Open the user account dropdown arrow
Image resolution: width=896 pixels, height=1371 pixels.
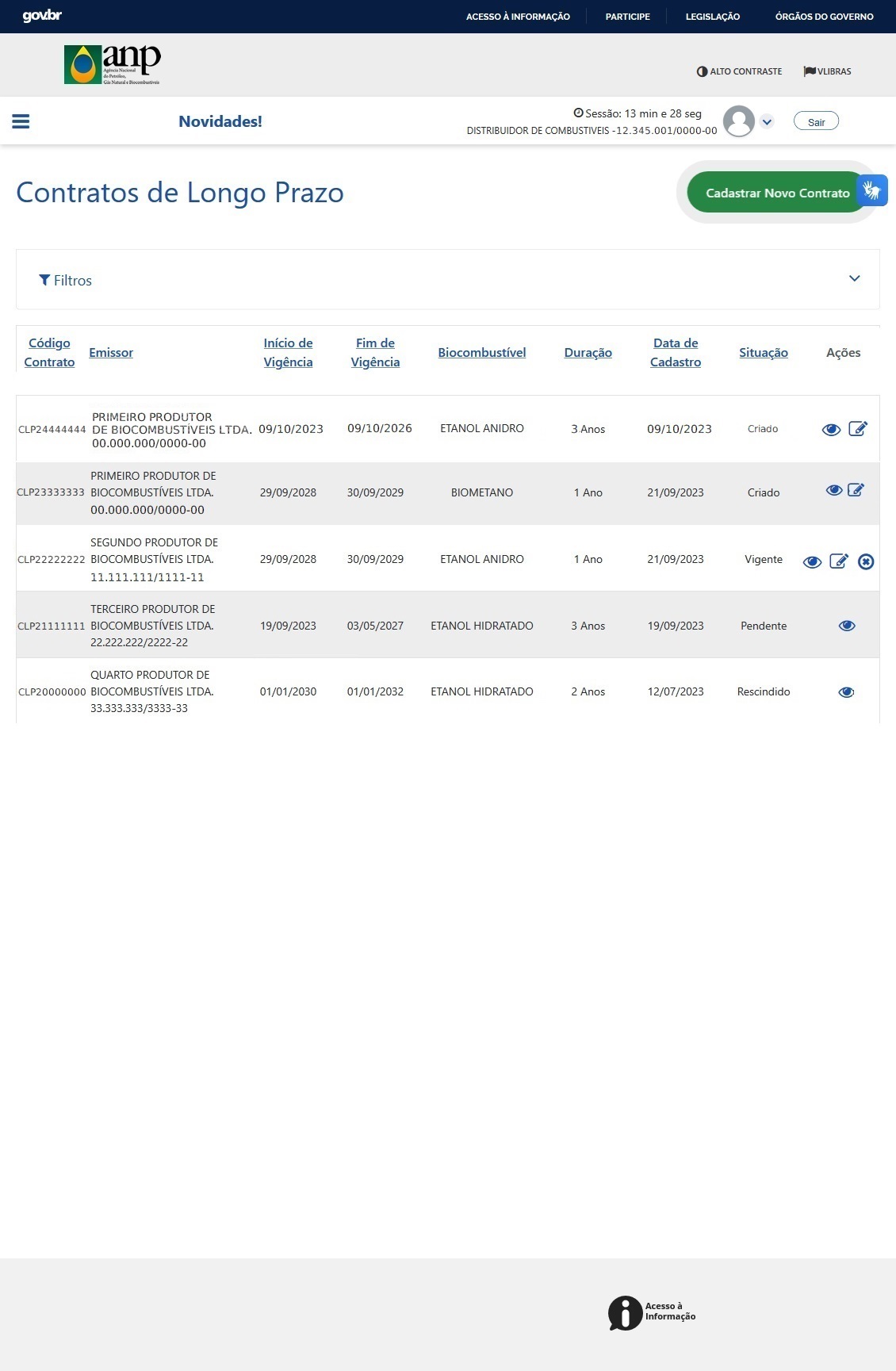[767, 121]
